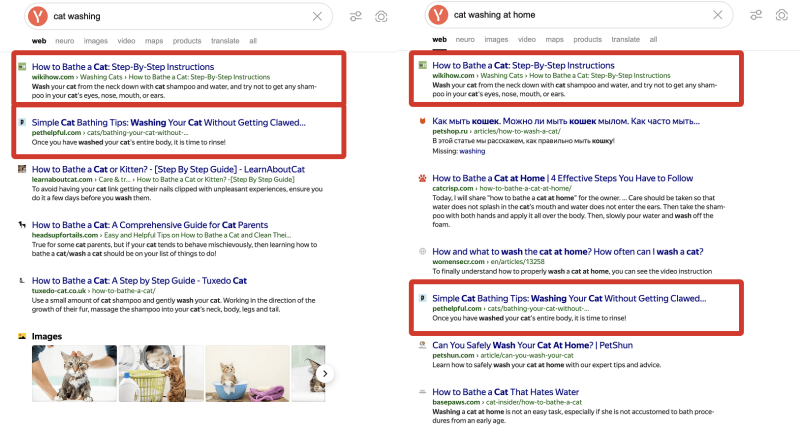Open 'Can You Safely Wash Your Cat At Home?'
Viewport: 800px width, 434px height.
coord(532,345)
